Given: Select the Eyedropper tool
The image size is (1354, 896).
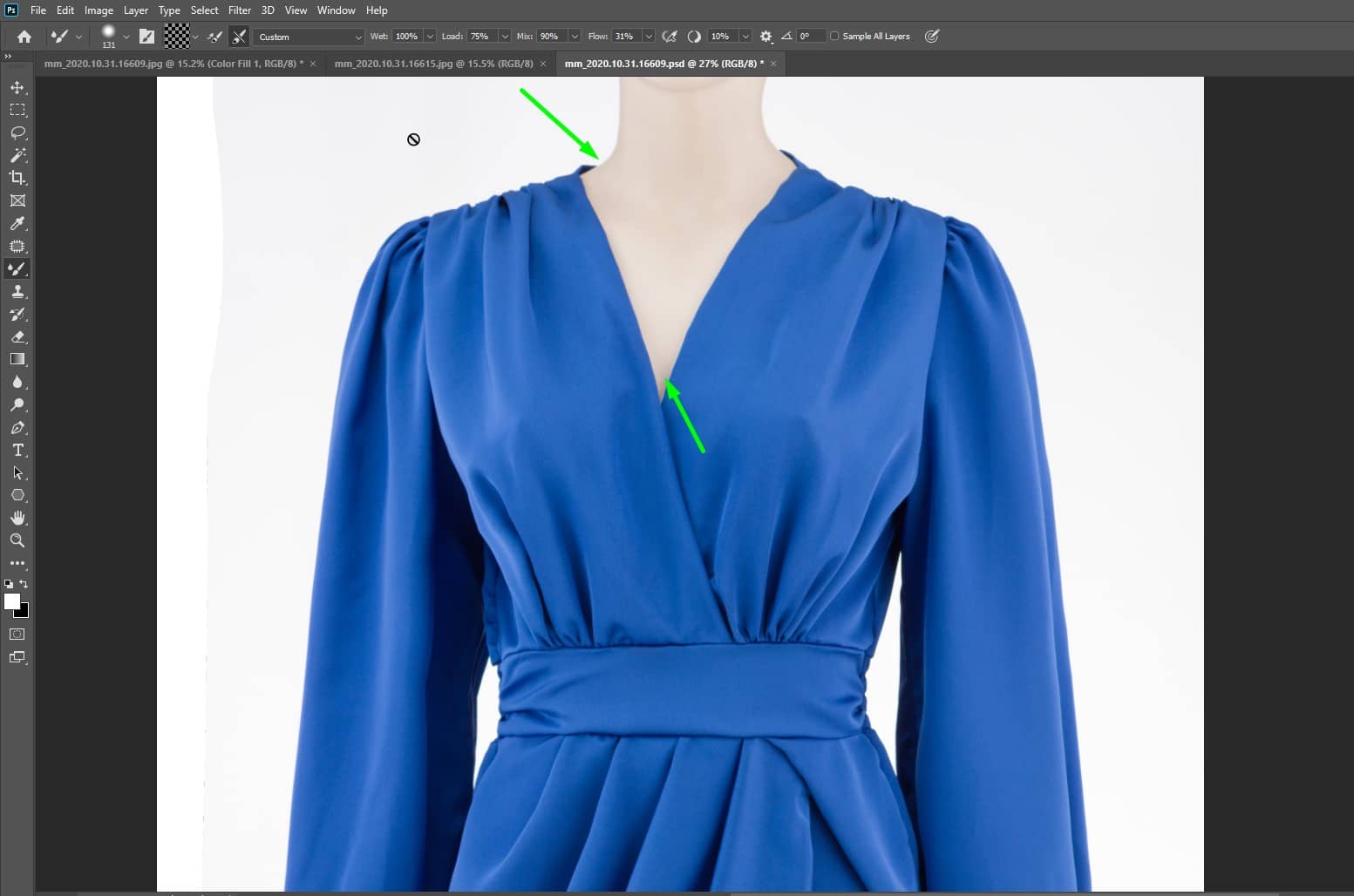Looking at the screenshot, I should click(x=17, y=224).
